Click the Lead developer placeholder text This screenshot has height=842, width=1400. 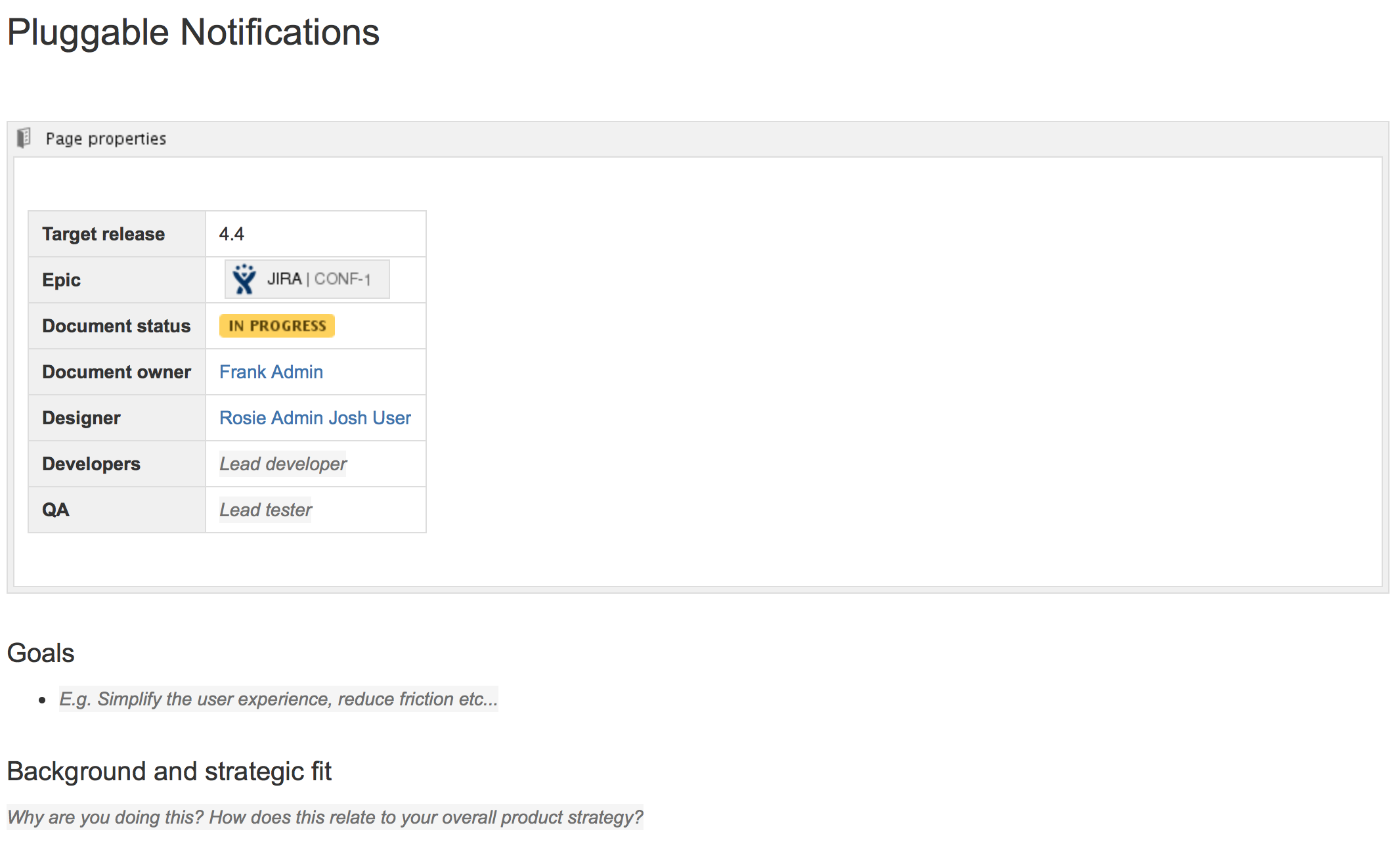tap(282, 464)
